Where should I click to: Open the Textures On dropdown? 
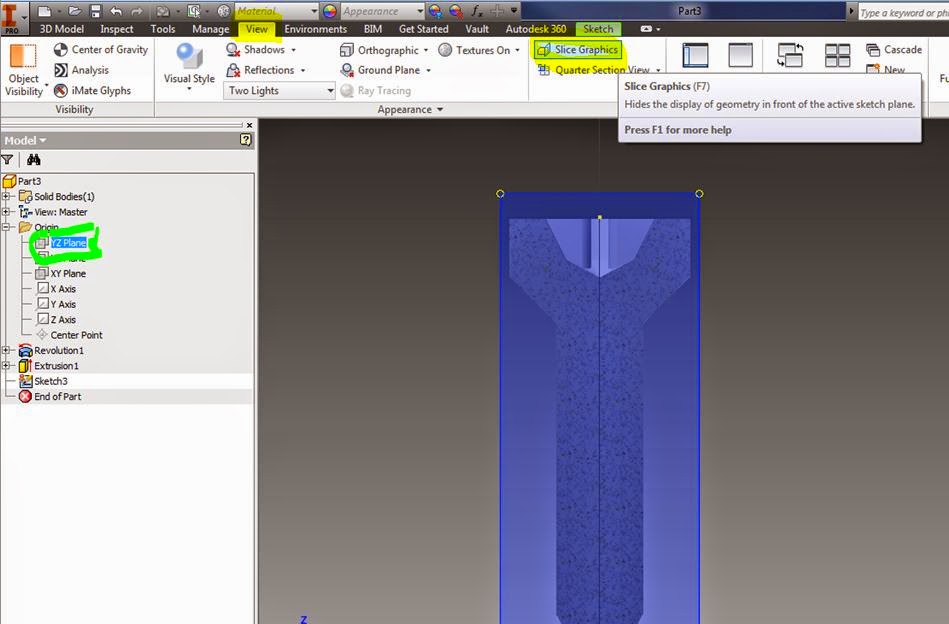pyautogui.click(x=479, y=50)
